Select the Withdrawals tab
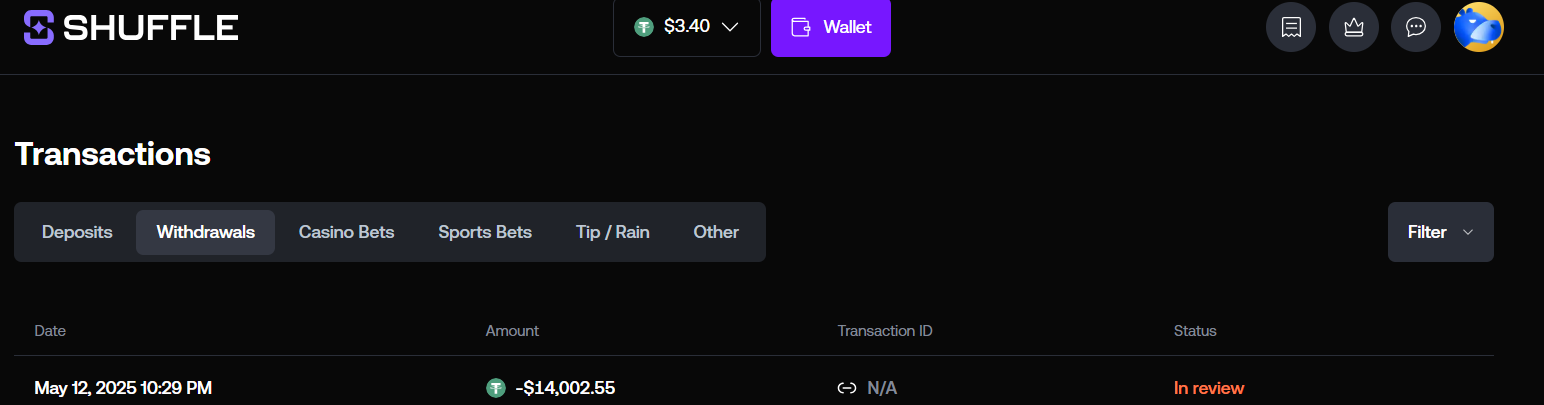 [206, 232]
